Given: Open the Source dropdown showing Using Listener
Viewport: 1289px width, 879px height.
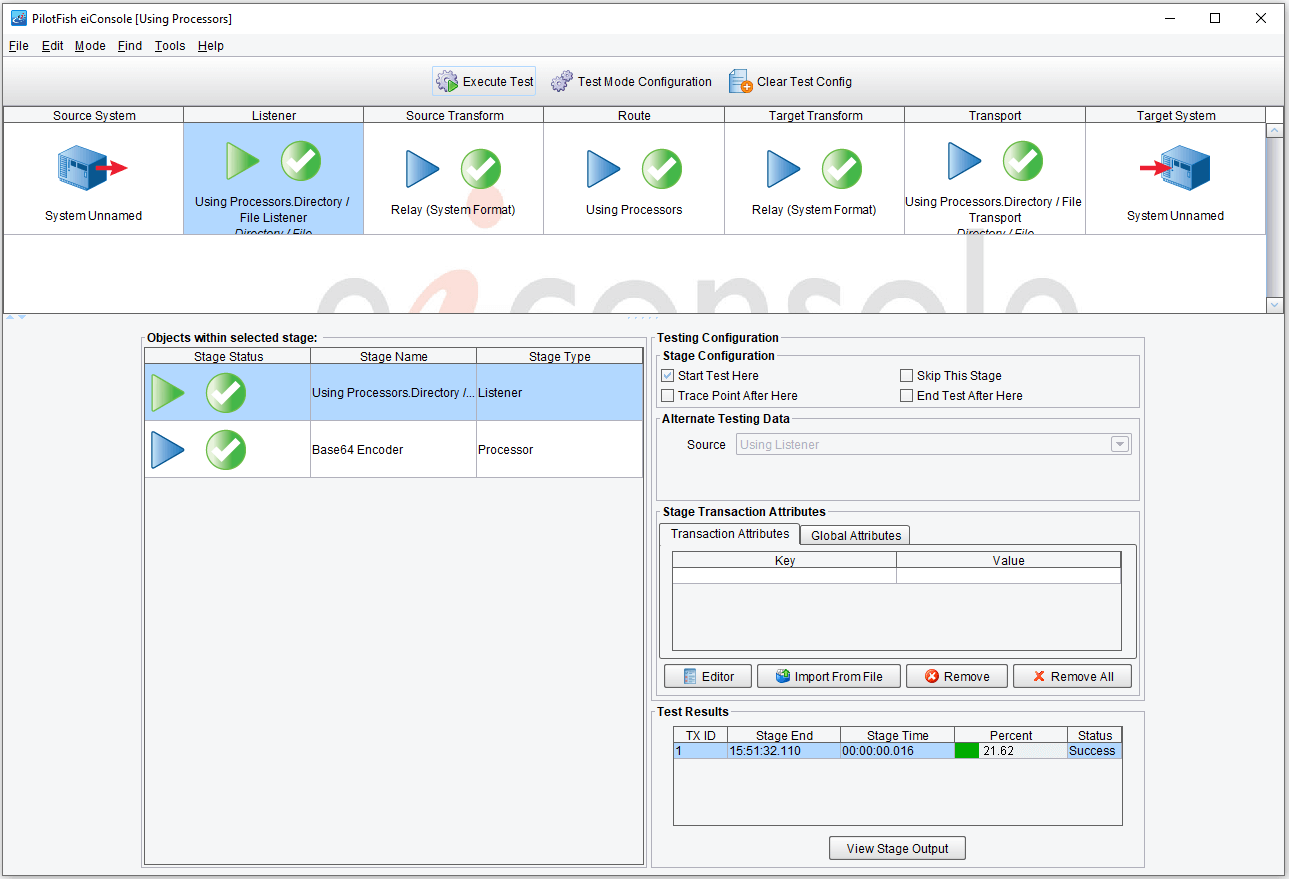Looking at the screenshot, I should coord(934,445).
